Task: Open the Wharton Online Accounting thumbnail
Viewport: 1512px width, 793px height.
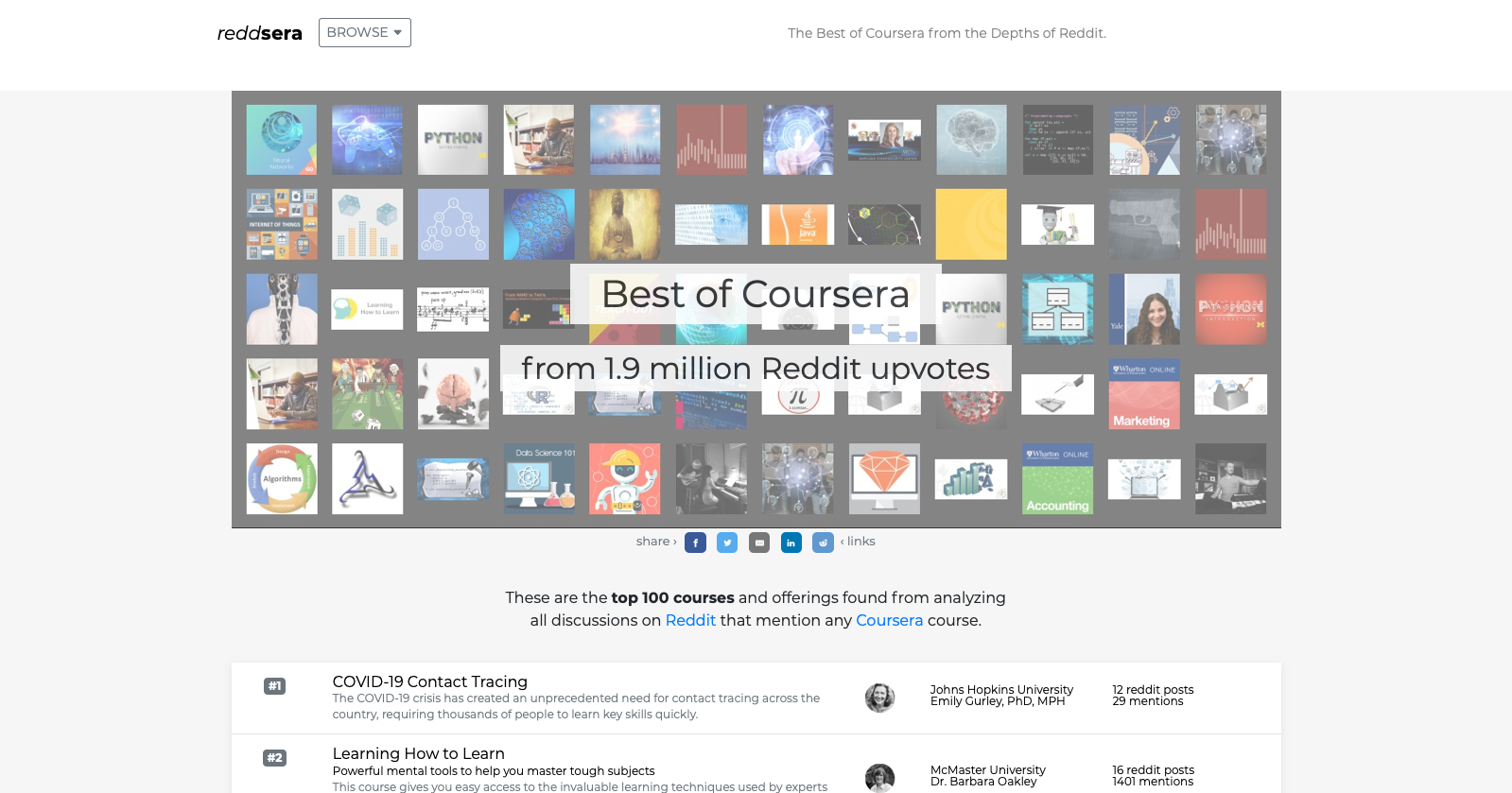Action: click(1057, 479)
